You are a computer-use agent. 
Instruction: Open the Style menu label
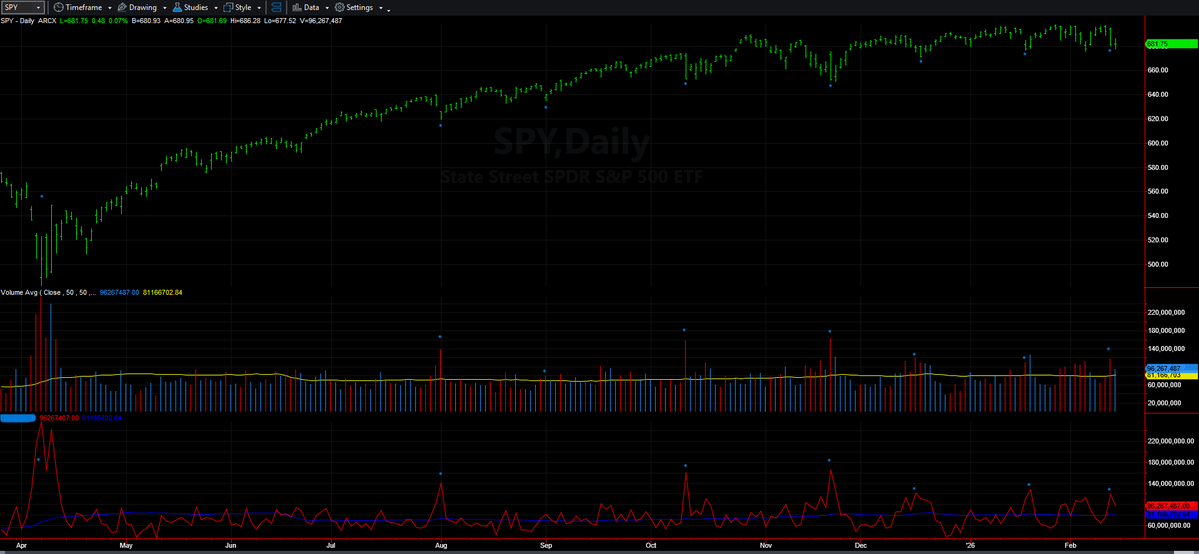[x=243, y=7]
